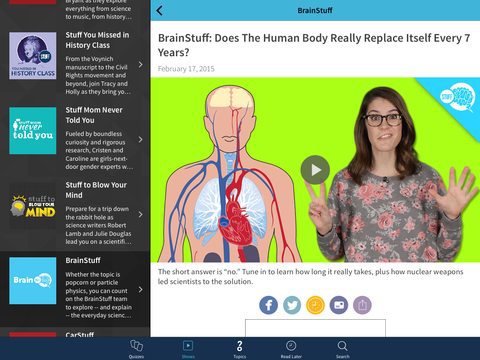This screenshot has width=480, height=360.
Task: Go back using the header arrow
Action: point(159,11)
